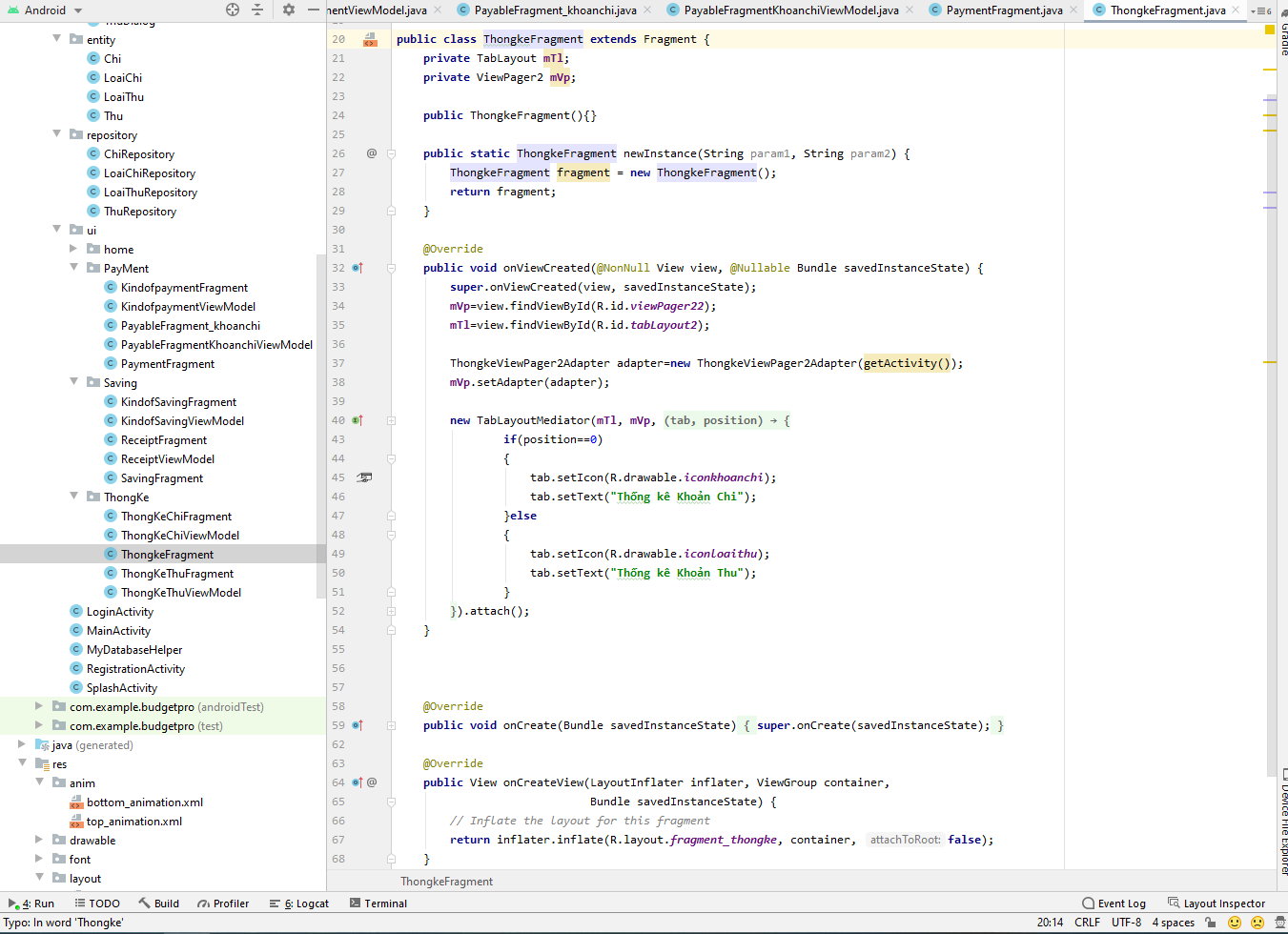The height and width of the screenshot is (934, 1288).
Task: Open LoaiThuRepository class in tree
Action: tap(151, 192)
